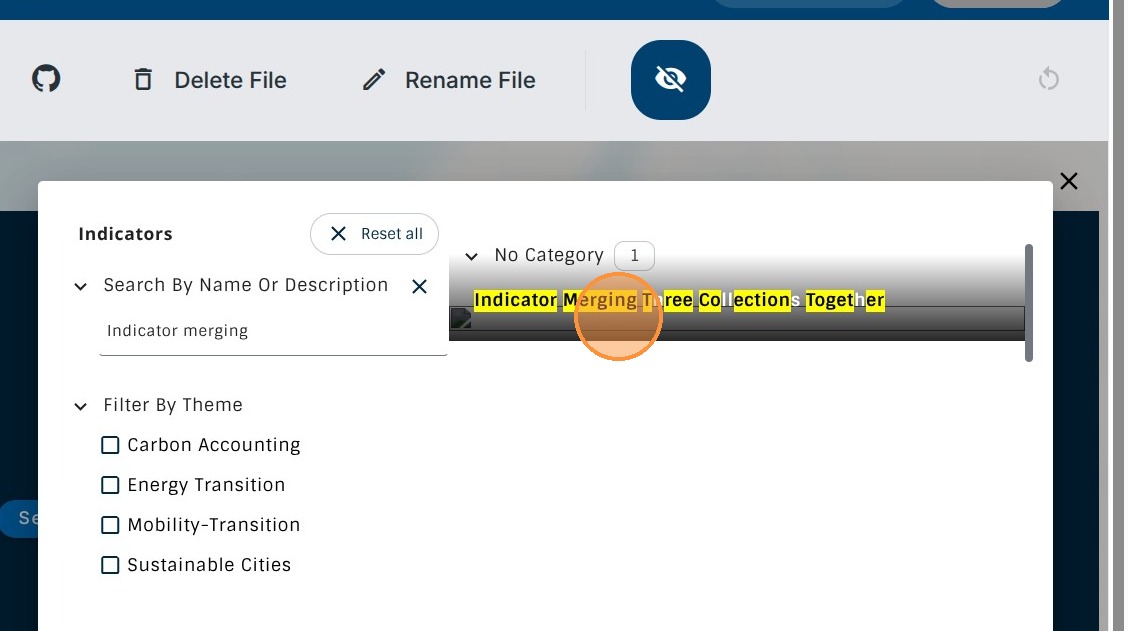Check the Energy Transition theme filter

(x=110, y=485)
